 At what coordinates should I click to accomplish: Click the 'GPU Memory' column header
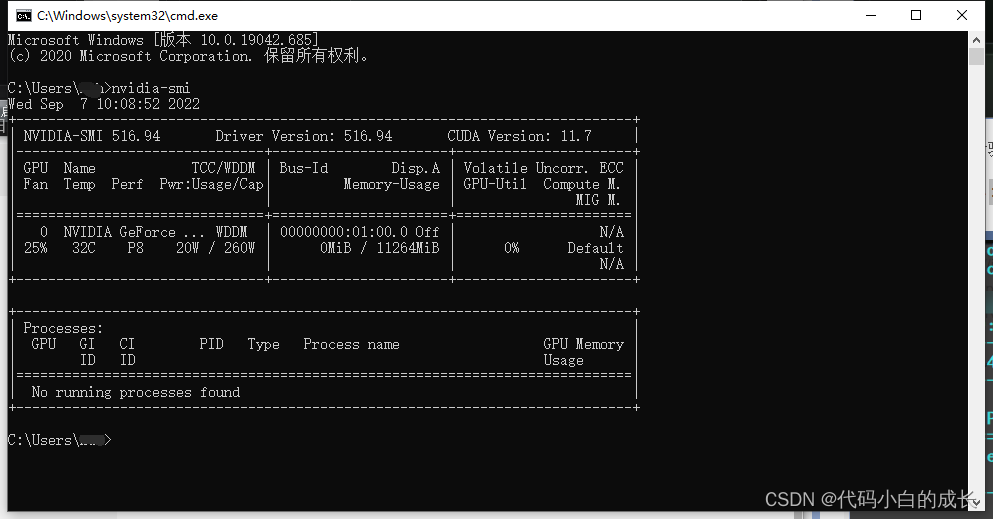click(x=583, y=344)
